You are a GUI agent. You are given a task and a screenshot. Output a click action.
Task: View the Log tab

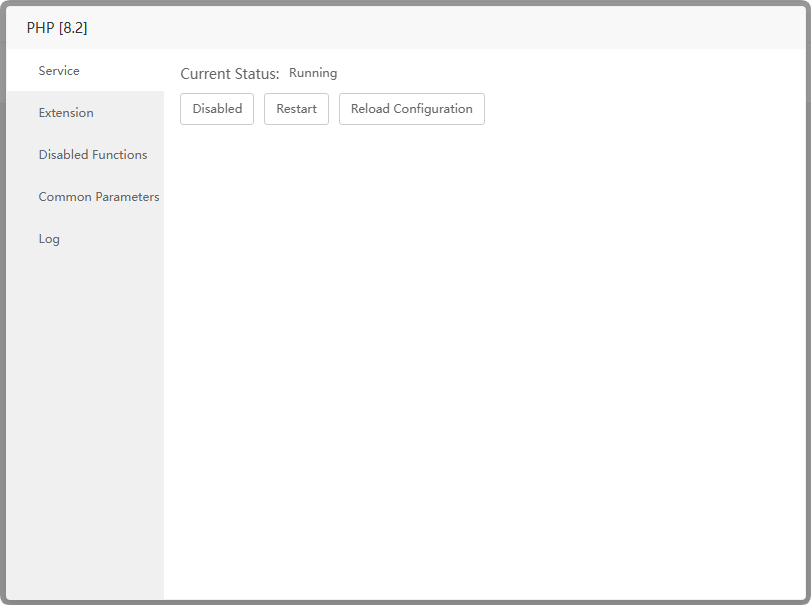(x=85, y=238)
